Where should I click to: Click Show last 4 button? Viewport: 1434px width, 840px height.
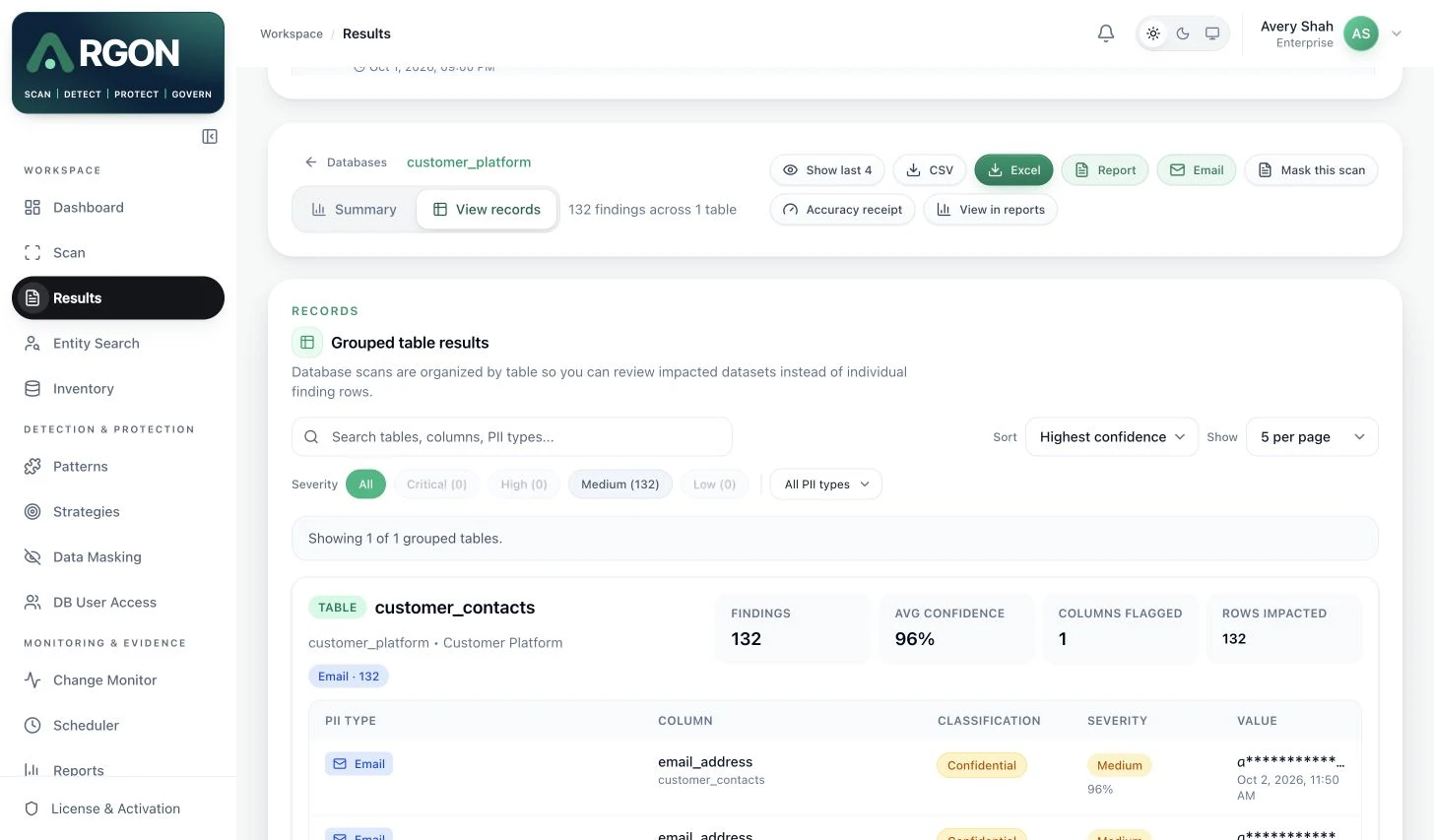coord(827,170)
